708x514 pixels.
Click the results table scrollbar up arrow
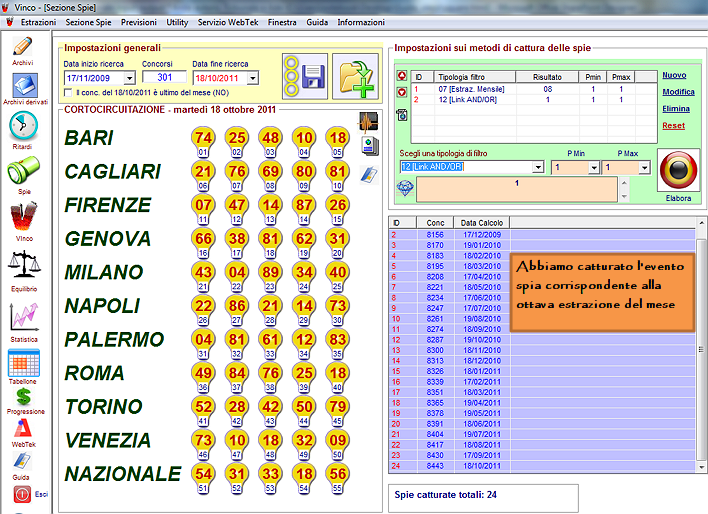pyautogui.click(x=701, y=223)
